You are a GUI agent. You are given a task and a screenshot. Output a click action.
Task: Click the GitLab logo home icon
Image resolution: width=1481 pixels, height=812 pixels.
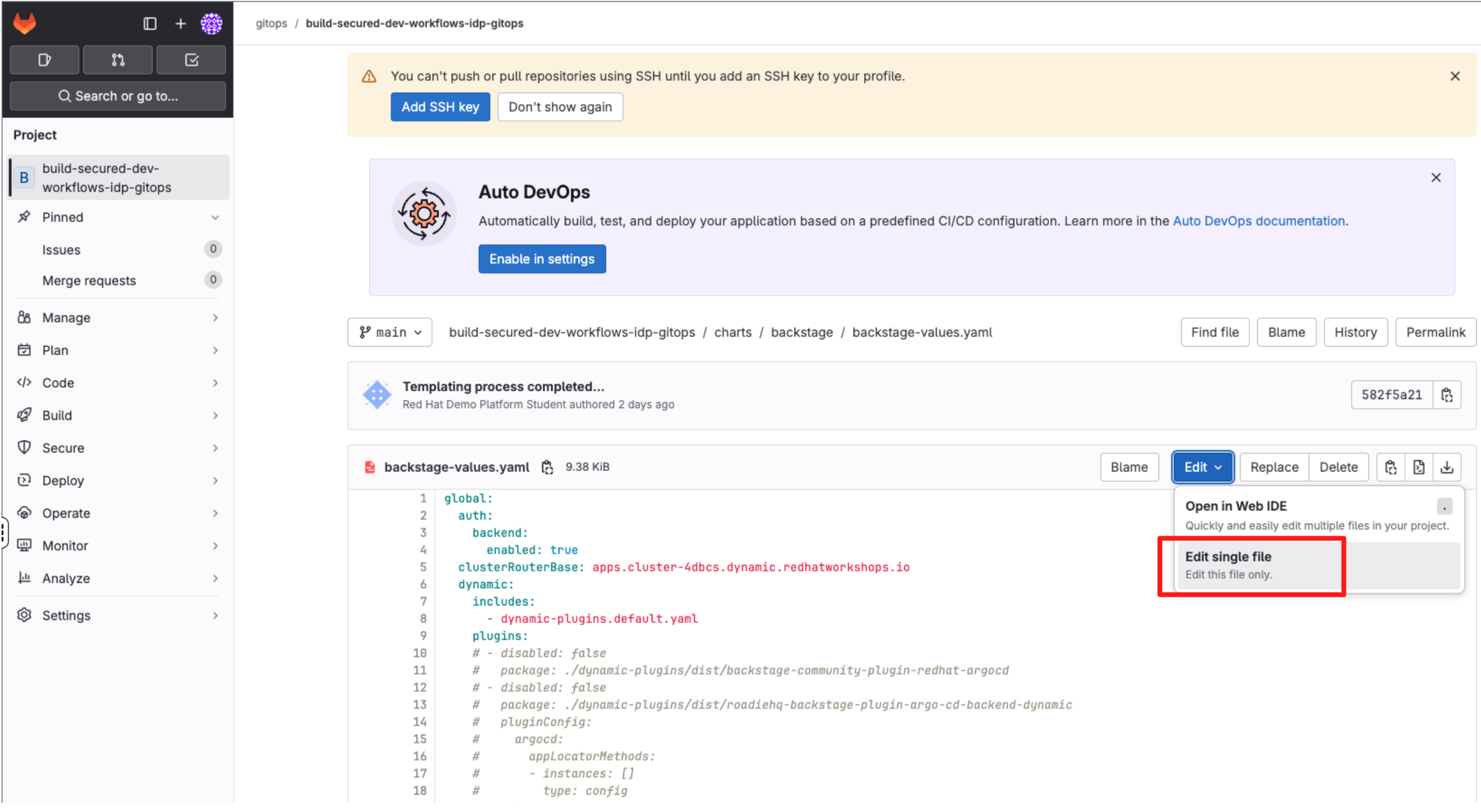tap(25, 23)
